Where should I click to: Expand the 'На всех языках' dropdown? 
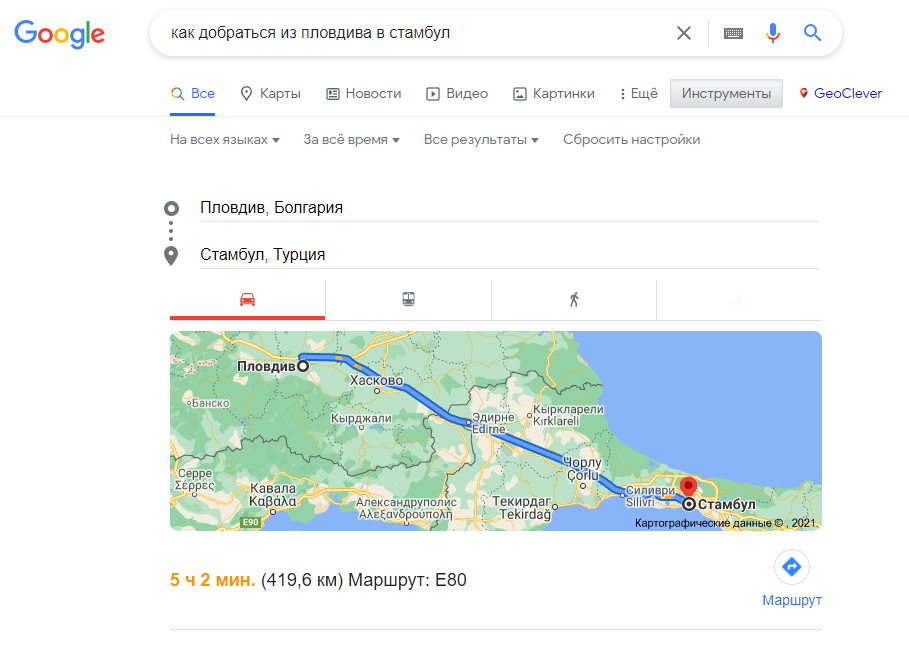[x=225, y=140]
